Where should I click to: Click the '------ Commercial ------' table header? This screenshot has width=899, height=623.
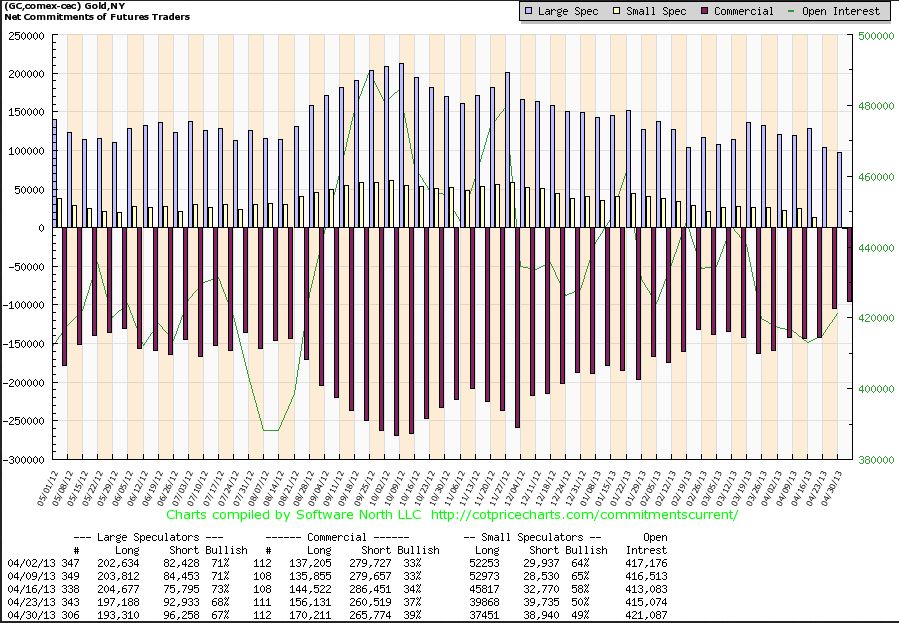[337, 538]
